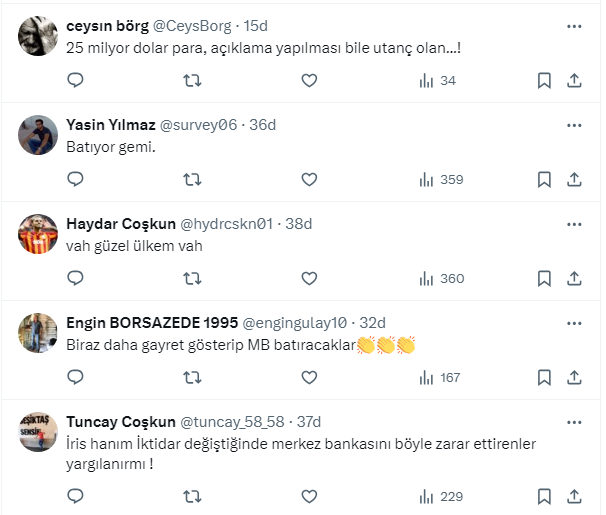Bookmark Engin BORSAZEDE 1995's tweet

tap(544, 378)
